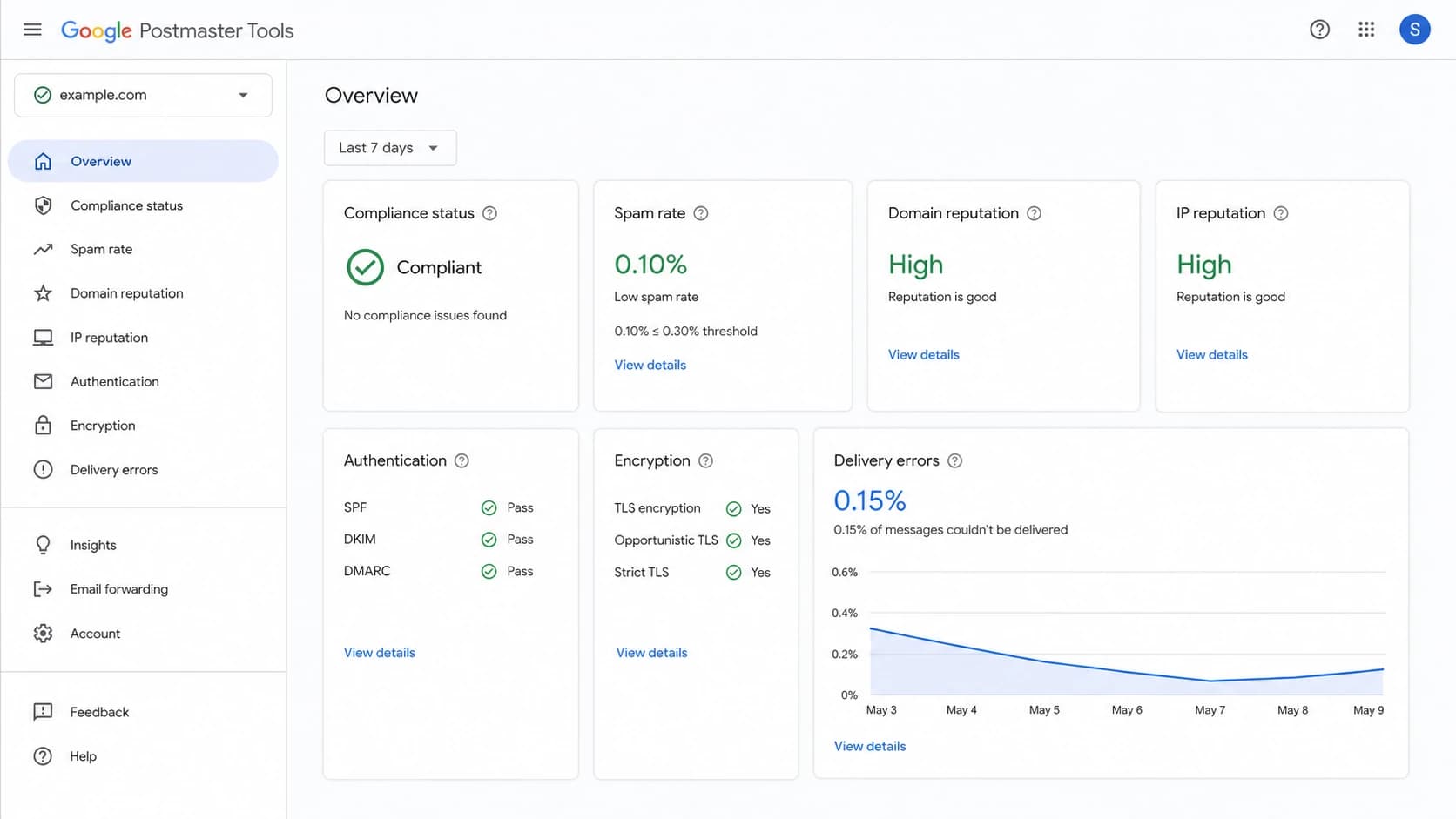Click the Email forwarding arrow icon
This screenshot has height=819, width=1456.
[43, 589]
